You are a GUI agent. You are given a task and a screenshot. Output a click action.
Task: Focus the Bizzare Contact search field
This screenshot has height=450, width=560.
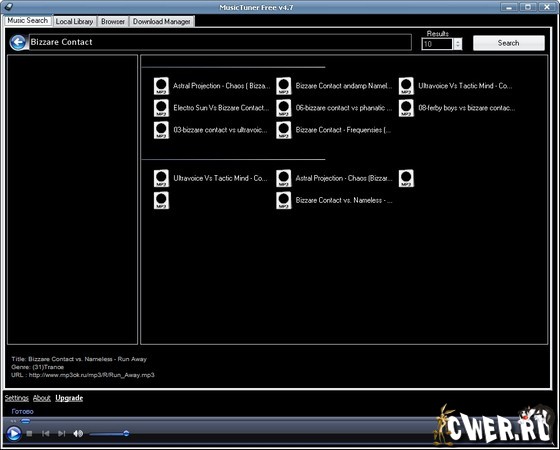(220, 42)
